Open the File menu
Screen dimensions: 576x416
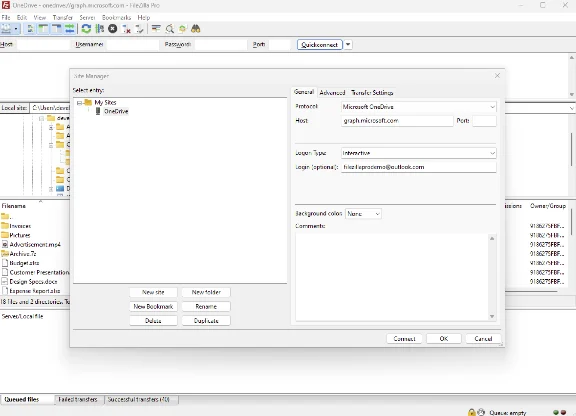(6, 17)
